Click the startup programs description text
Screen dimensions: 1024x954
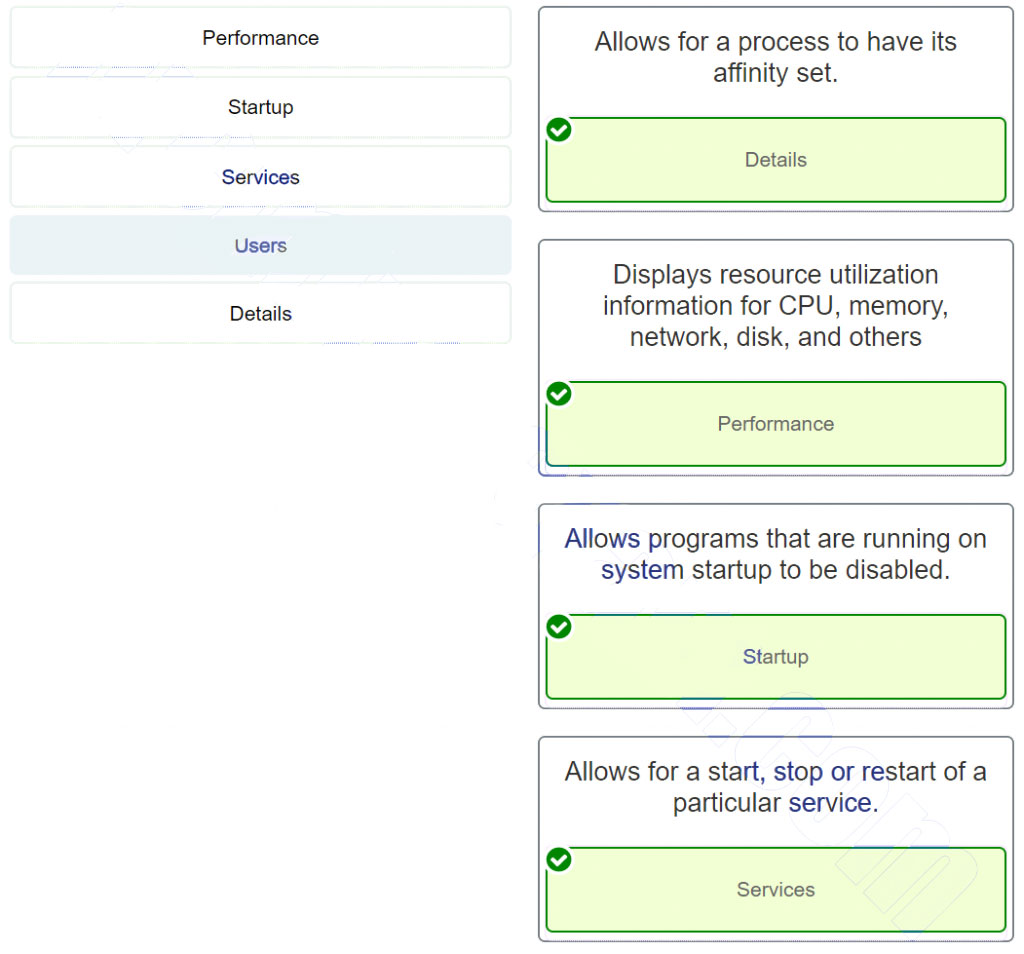(x=775, y=554)
